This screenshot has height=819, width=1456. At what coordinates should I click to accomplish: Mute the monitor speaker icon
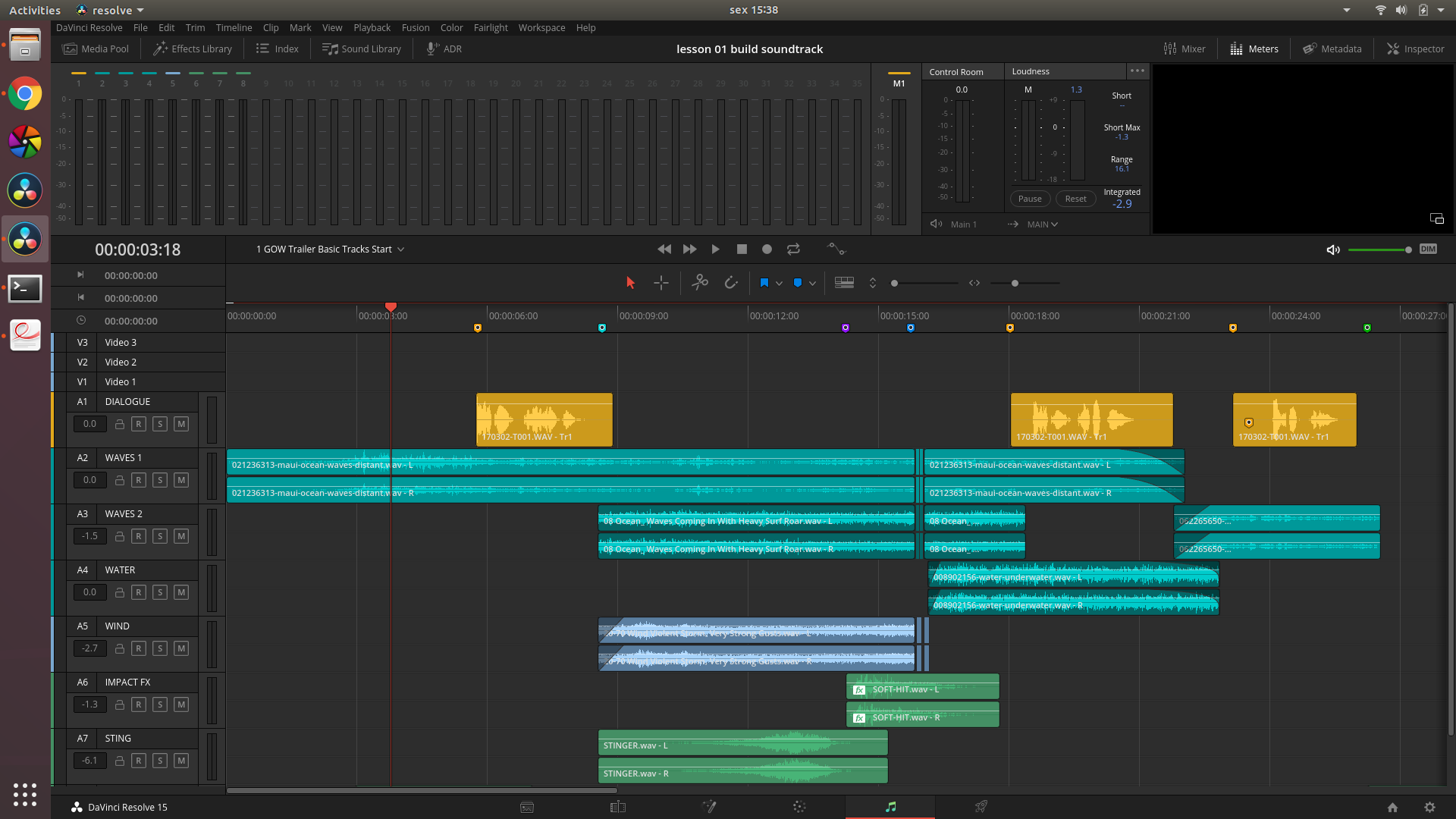pyautogui.click(x=1333, y=249)
